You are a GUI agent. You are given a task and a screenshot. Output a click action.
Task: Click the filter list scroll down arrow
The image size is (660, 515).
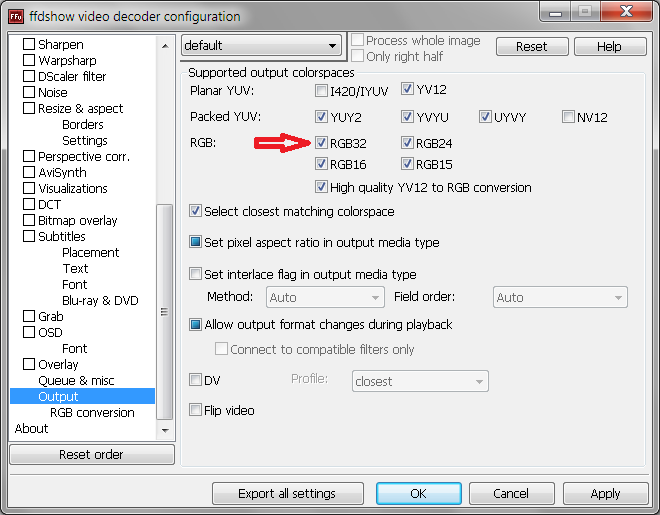165,430
